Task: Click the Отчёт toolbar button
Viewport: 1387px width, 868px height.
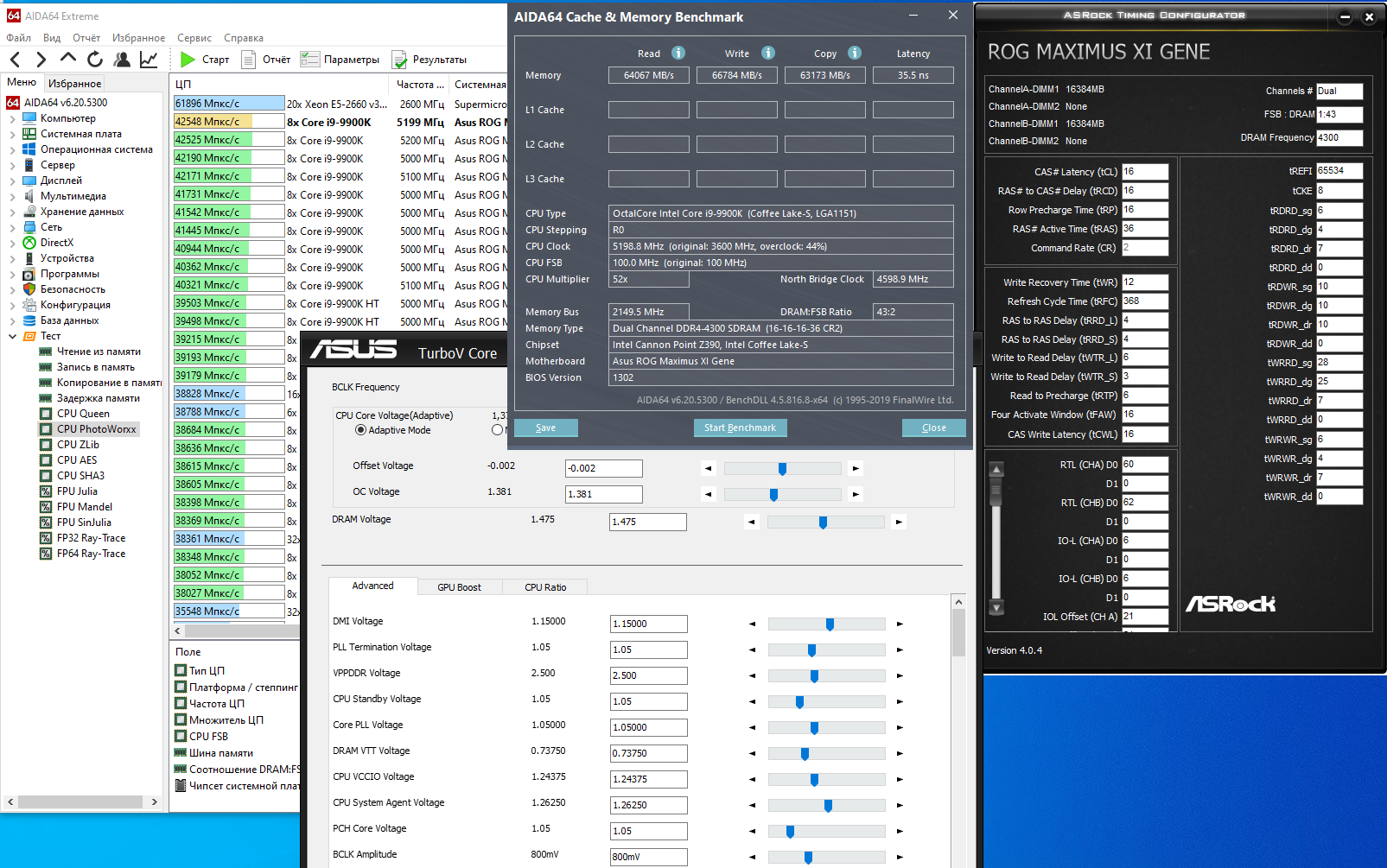Action: 266,60
